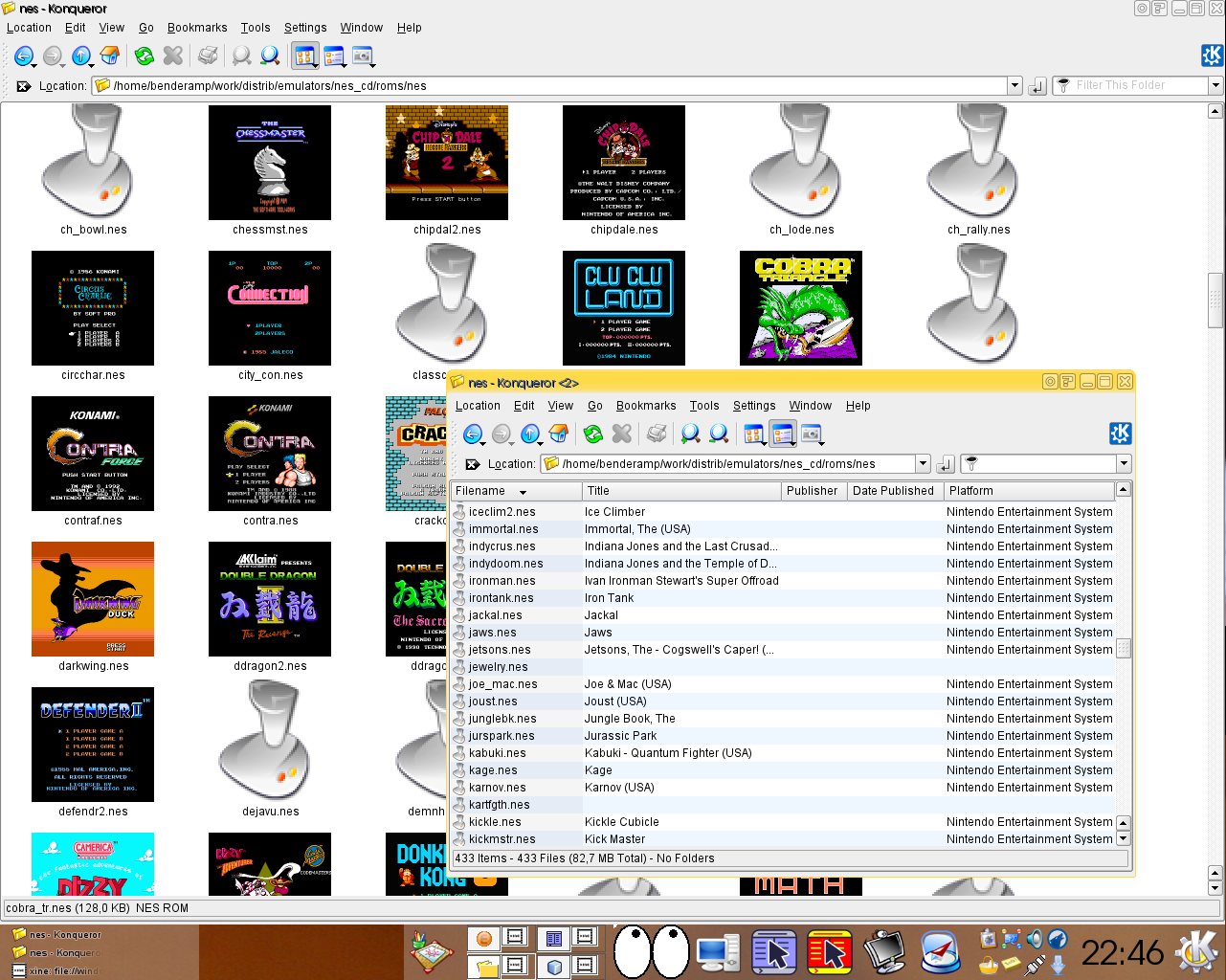This screenshot has height=980, width=1226.
Task: Open the main window Back history arrow
Action: pyautogui.click(x=34, y=65)
